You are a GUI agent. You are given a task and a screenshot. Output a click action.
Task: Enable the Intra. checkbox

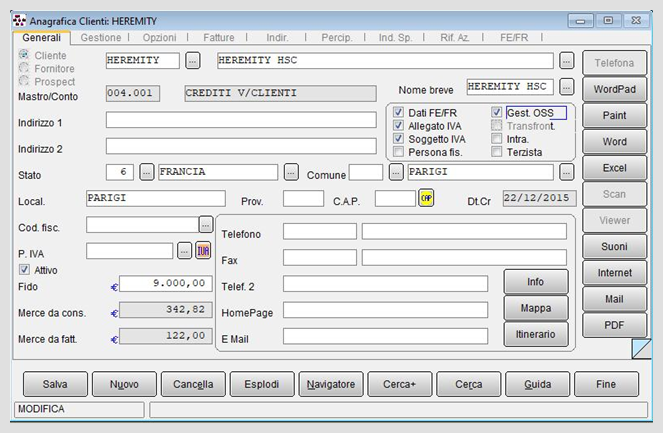(x=496, y=139)
